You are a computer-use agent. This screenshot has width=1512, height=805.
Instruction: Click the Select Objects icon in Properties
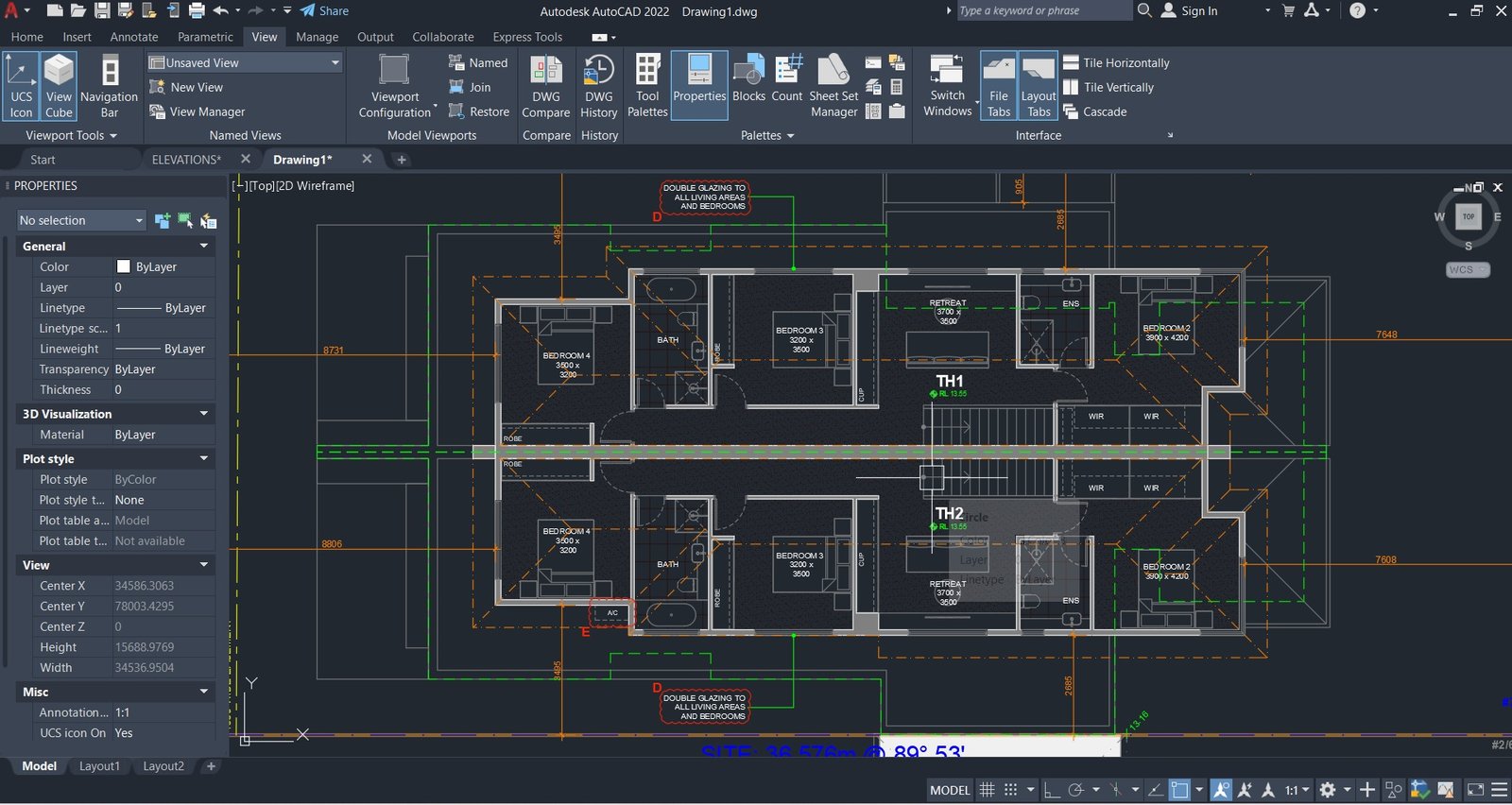(185, 221)
